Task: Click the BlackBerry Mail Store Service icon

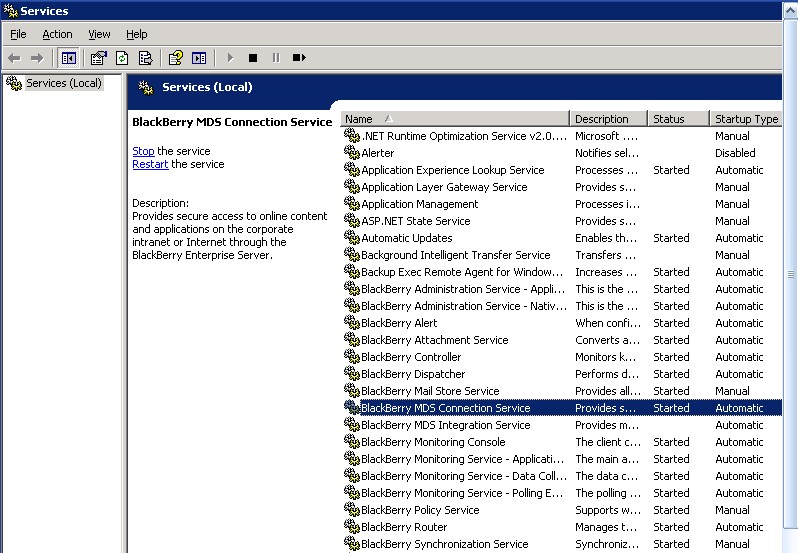Action: pyautogui.click(x=352, y=390)
